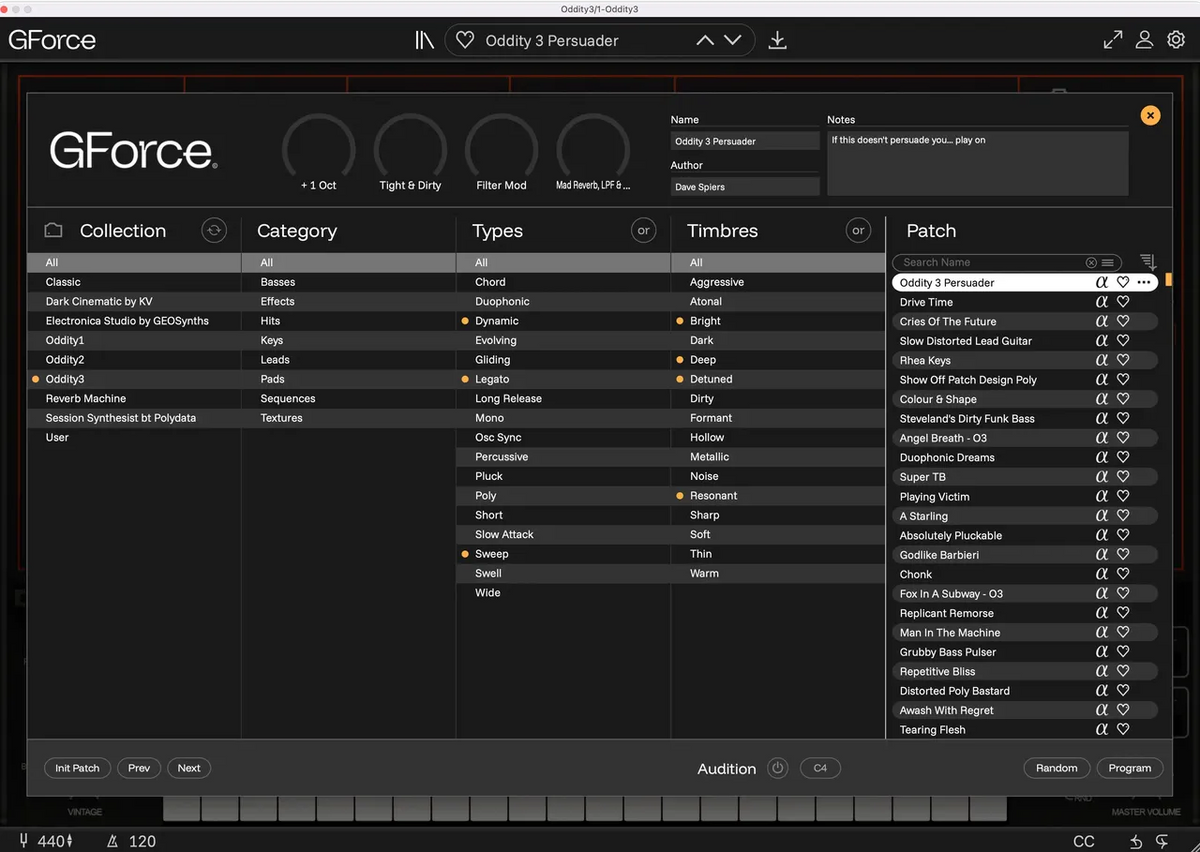Click the Collection folder icon

53,231
